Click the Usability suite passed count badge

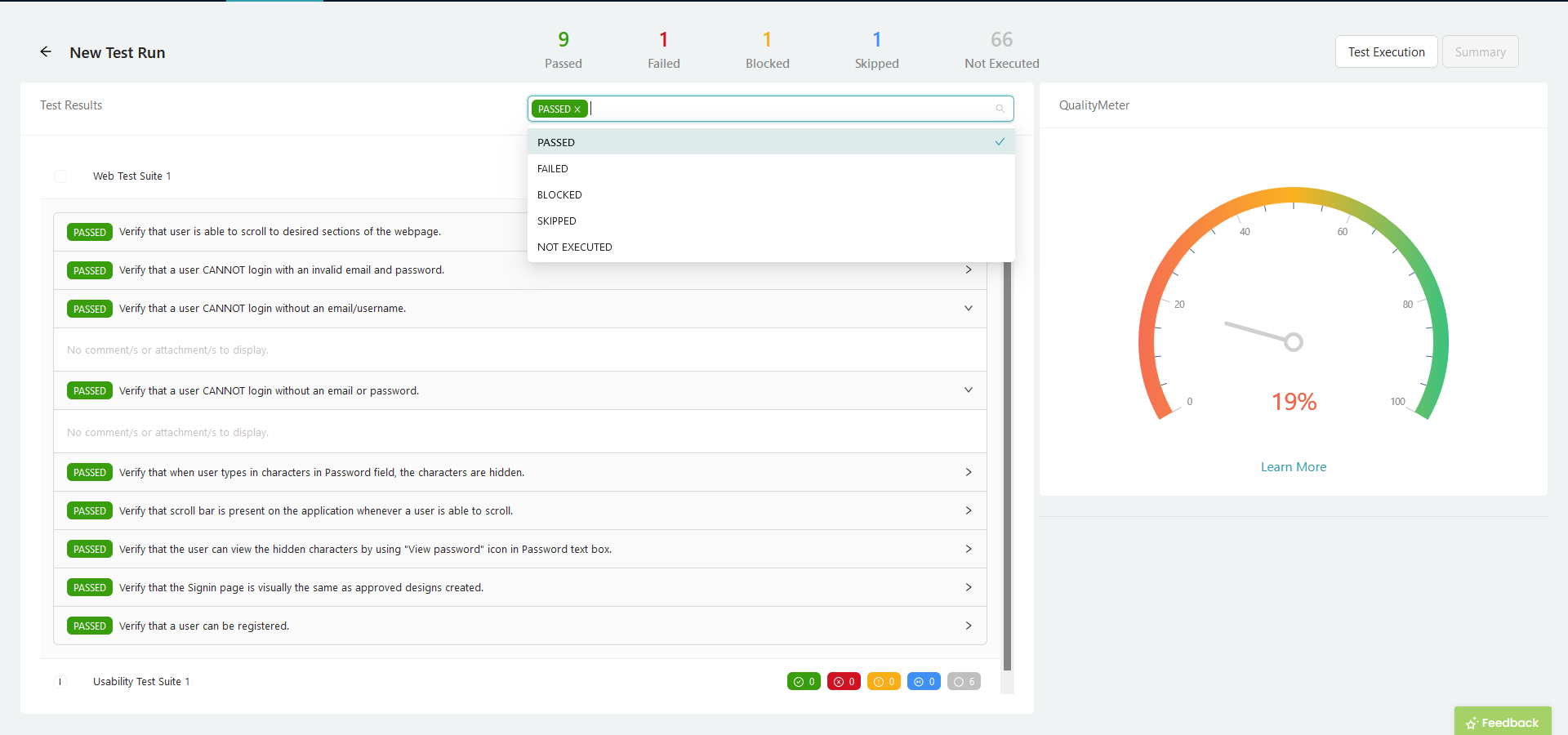tap(804, 681)
